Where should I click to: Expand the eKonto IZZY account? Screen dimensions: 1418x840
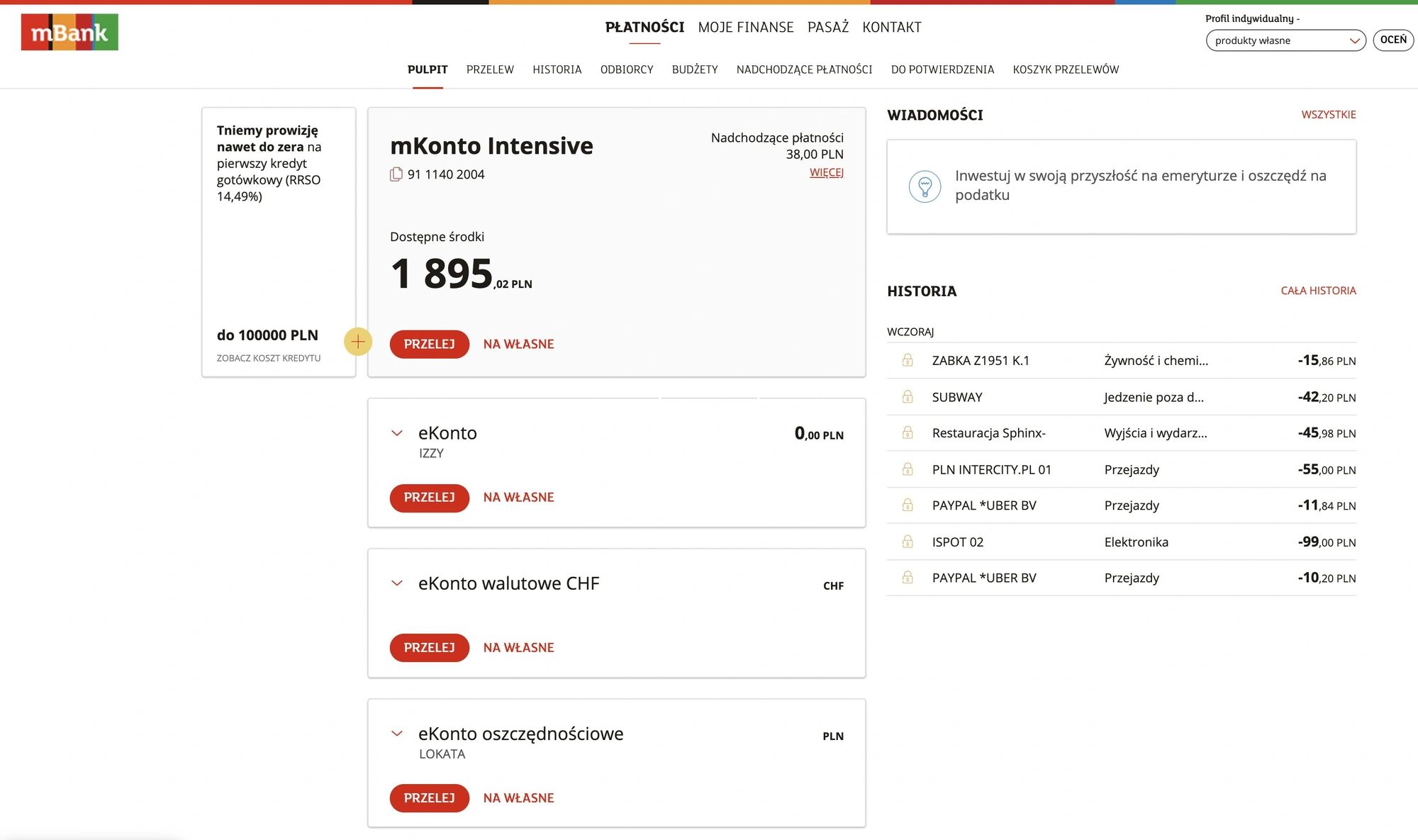[x=397, y=433]
